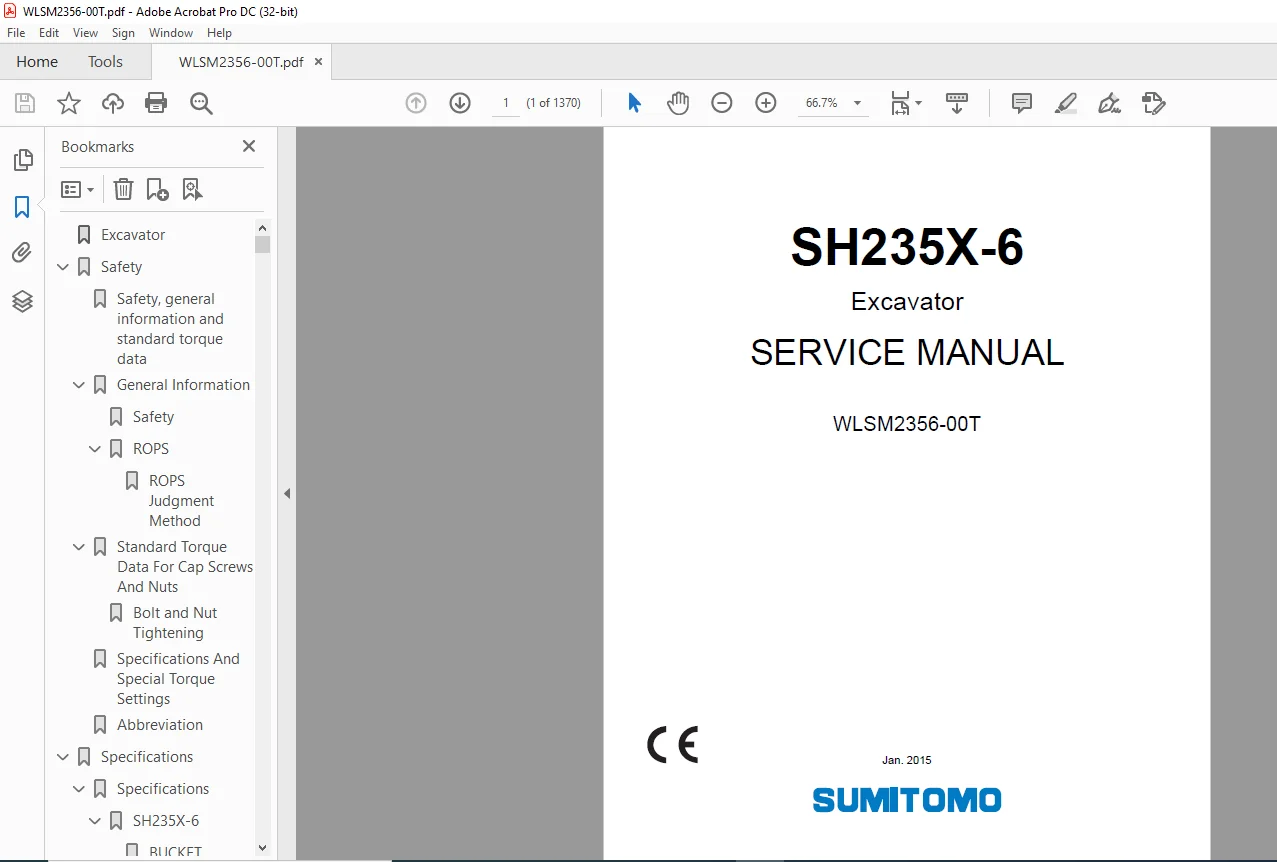Open Bolt and Nut Tightening bookmark
The width and height of the screenshot is (1277, 862).
pos(175,623)
